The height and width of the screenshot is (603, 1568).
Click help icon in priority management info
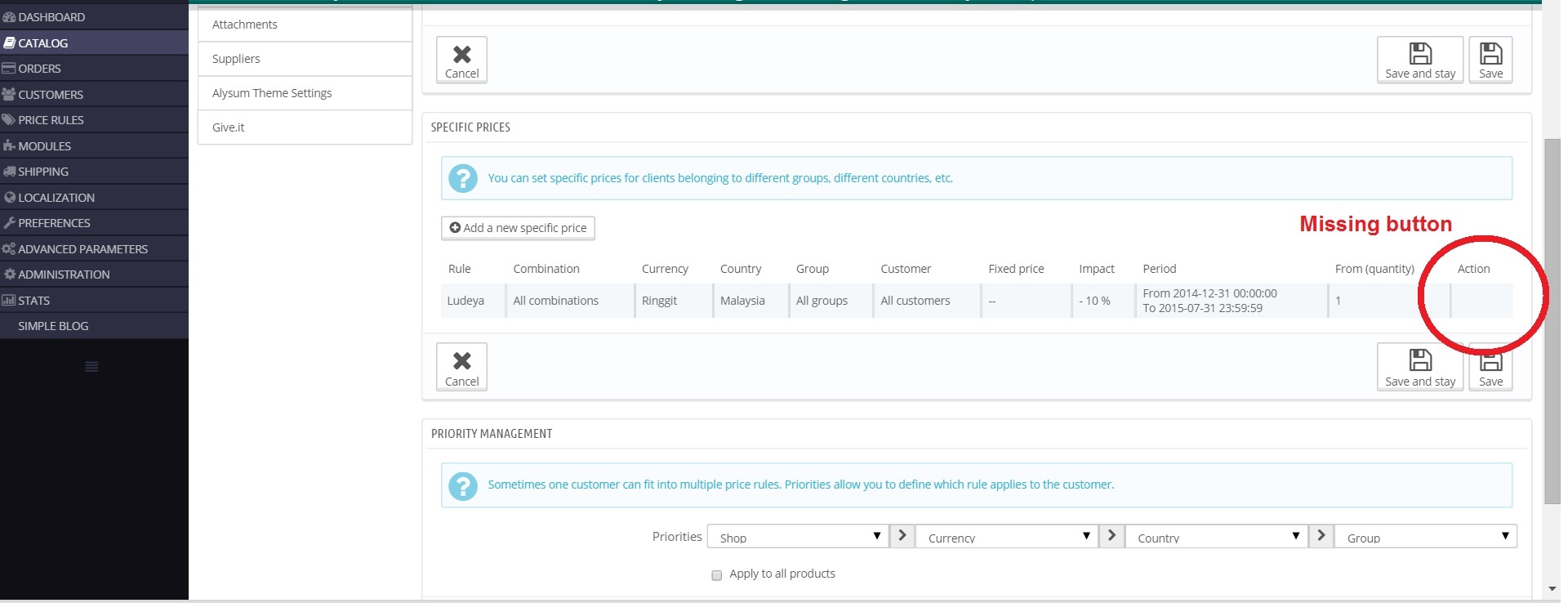pos(463,485)
